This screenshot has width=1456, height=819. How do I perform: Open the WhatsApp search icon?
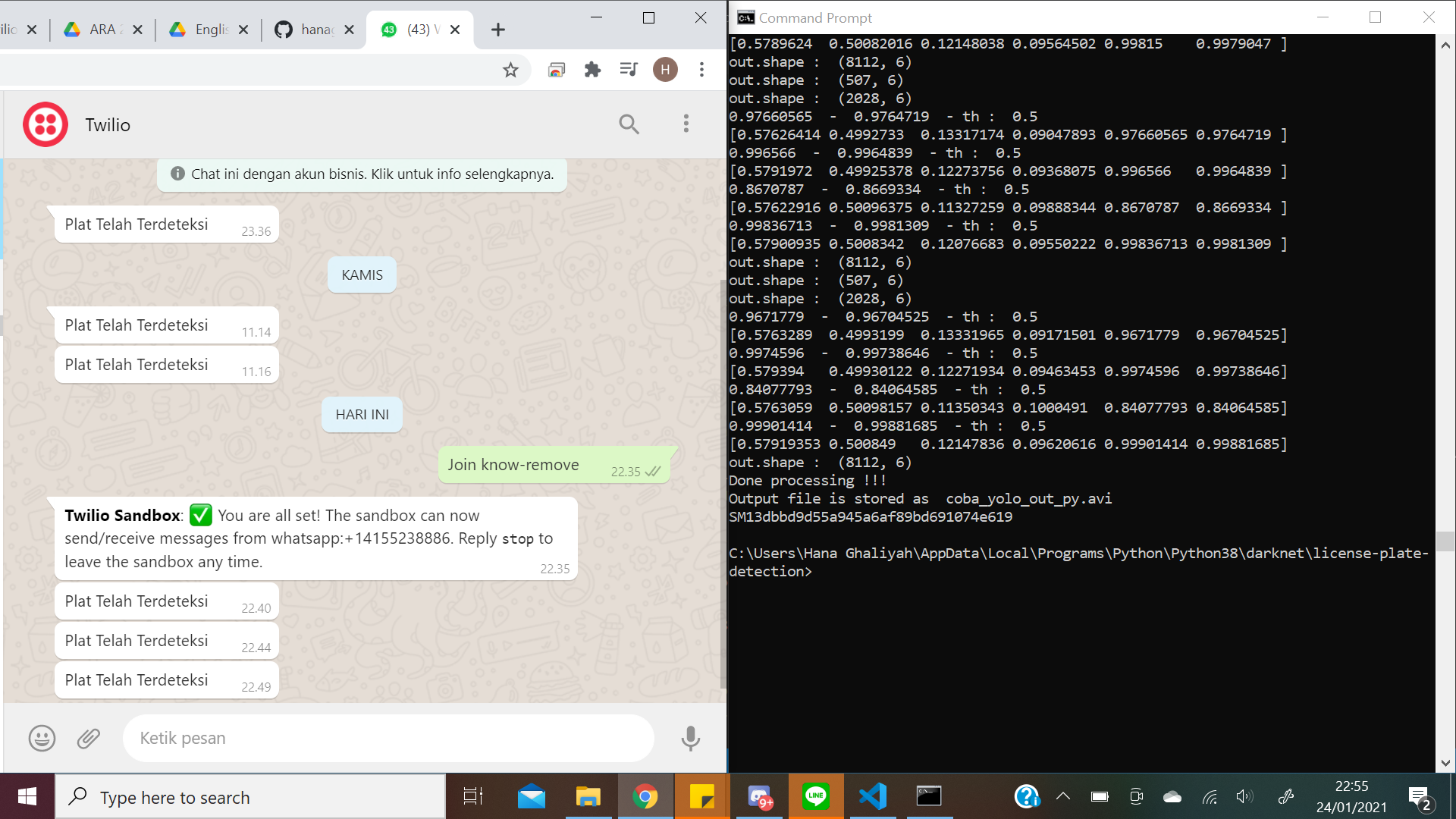pos(629,124)
